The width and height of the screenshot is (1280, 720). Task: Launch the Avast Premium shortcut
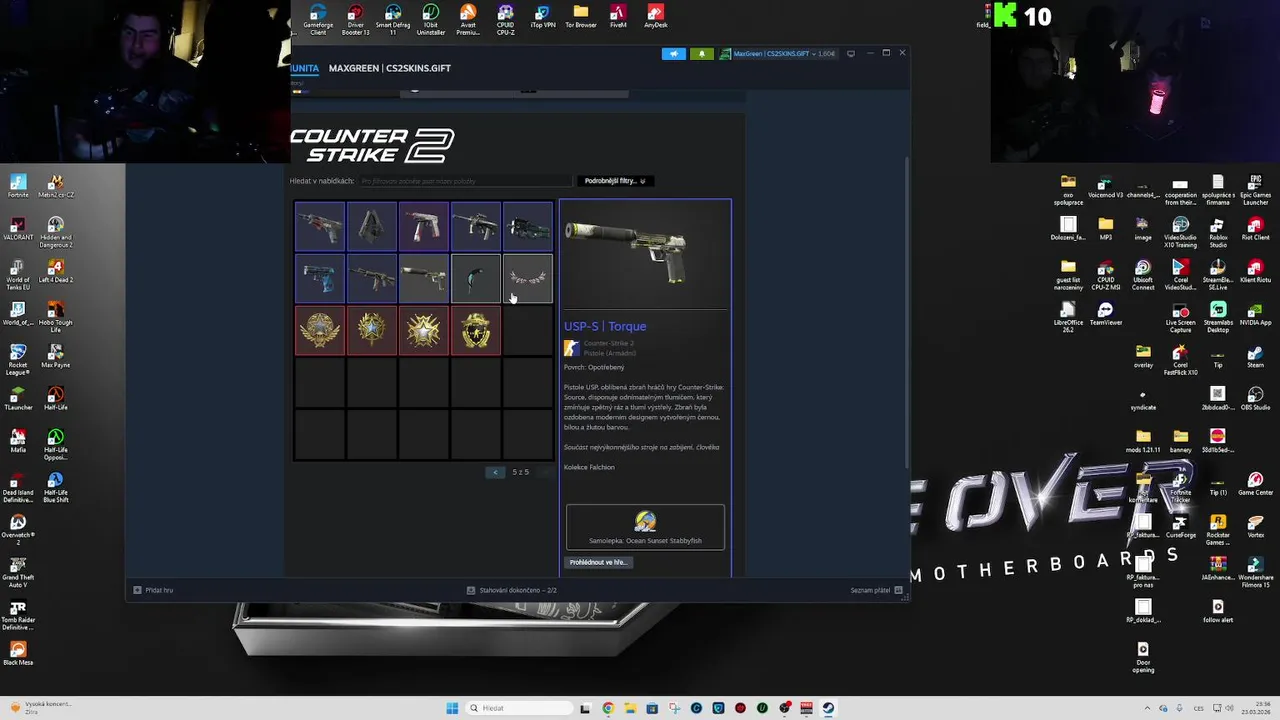[468, 19]
